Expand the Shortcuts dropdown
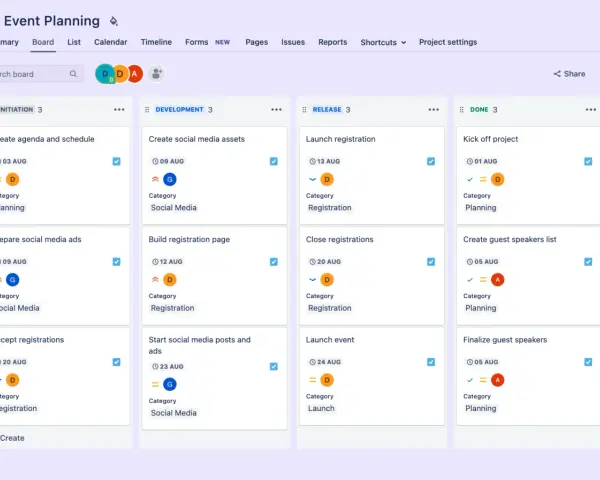The image size is (600, 480). pos(383,42)
